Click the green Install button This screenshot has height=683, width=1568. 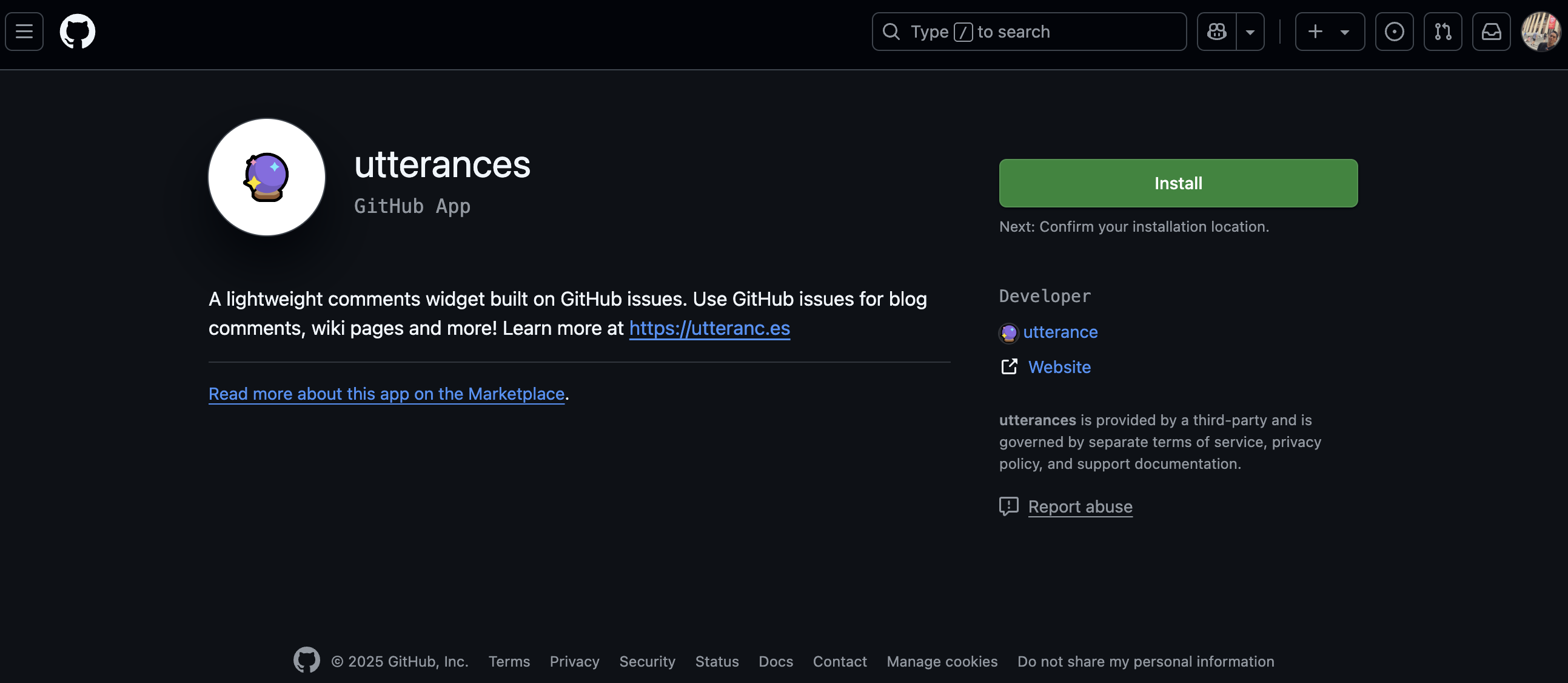click(1178, 183)
